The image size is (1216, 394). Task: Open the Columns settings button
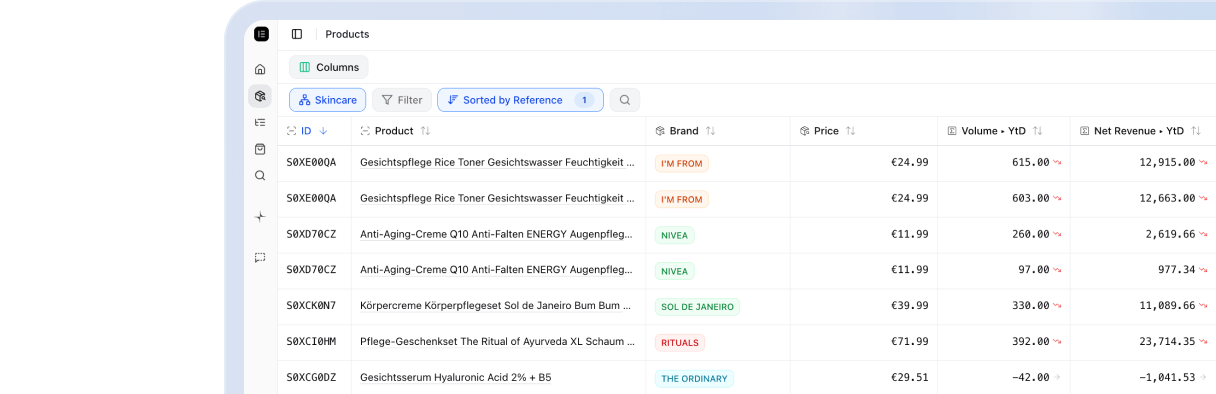pos(329,67)
